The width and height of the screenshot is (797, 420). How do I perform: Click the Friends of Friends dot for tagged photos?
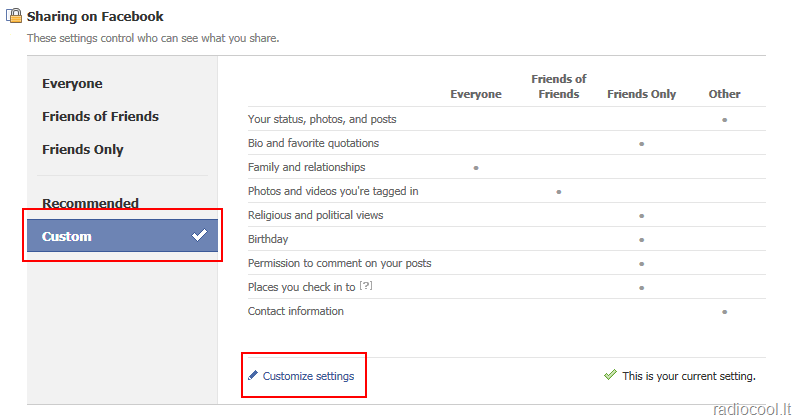tap(558, 191)
